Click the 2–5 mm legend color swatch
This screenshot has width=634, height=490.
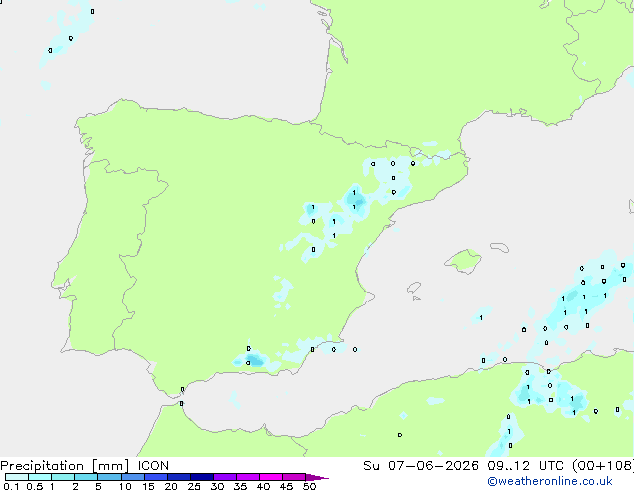(x=86, y=477)
